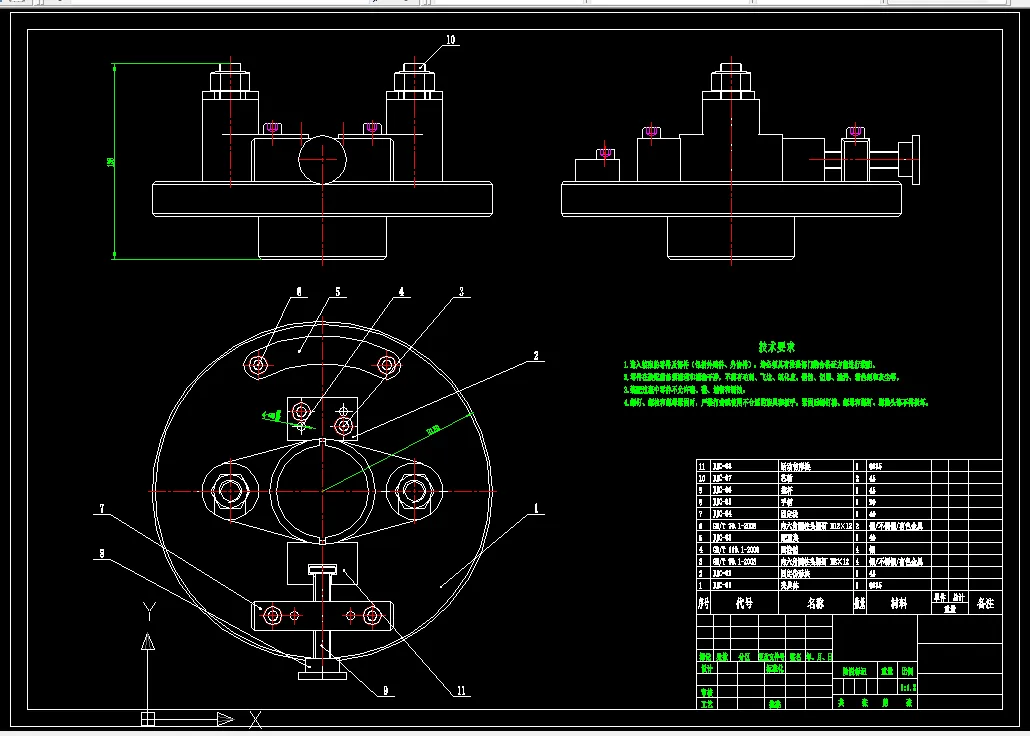Select the 总计 header cell in parts list

959,597
